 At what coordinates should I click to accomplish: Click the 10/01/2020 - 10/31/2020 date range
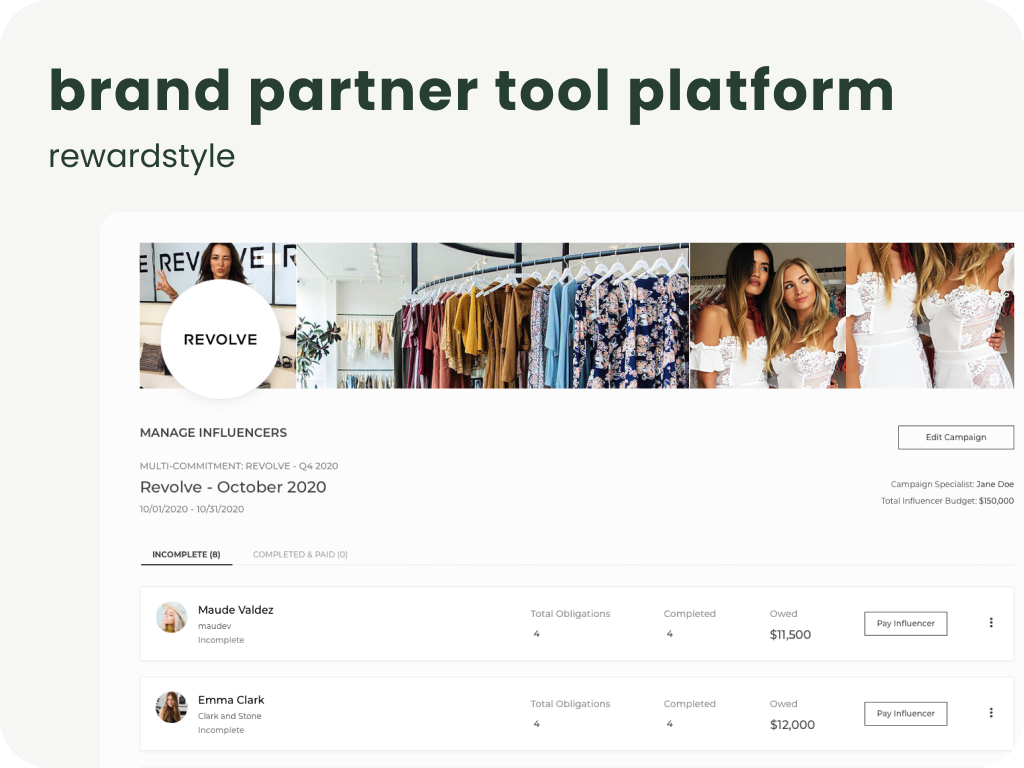pos(192,509)
